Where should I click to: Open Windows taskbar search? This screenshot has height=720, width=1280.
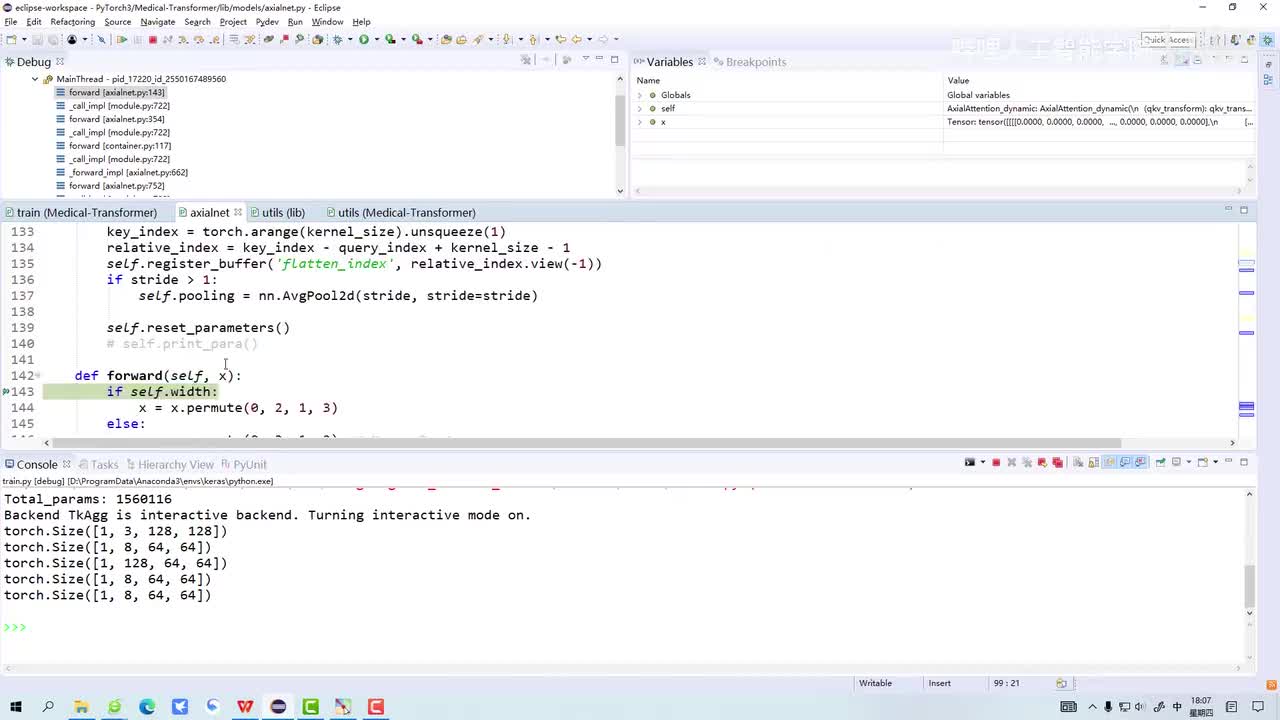[x=48, y=707]
